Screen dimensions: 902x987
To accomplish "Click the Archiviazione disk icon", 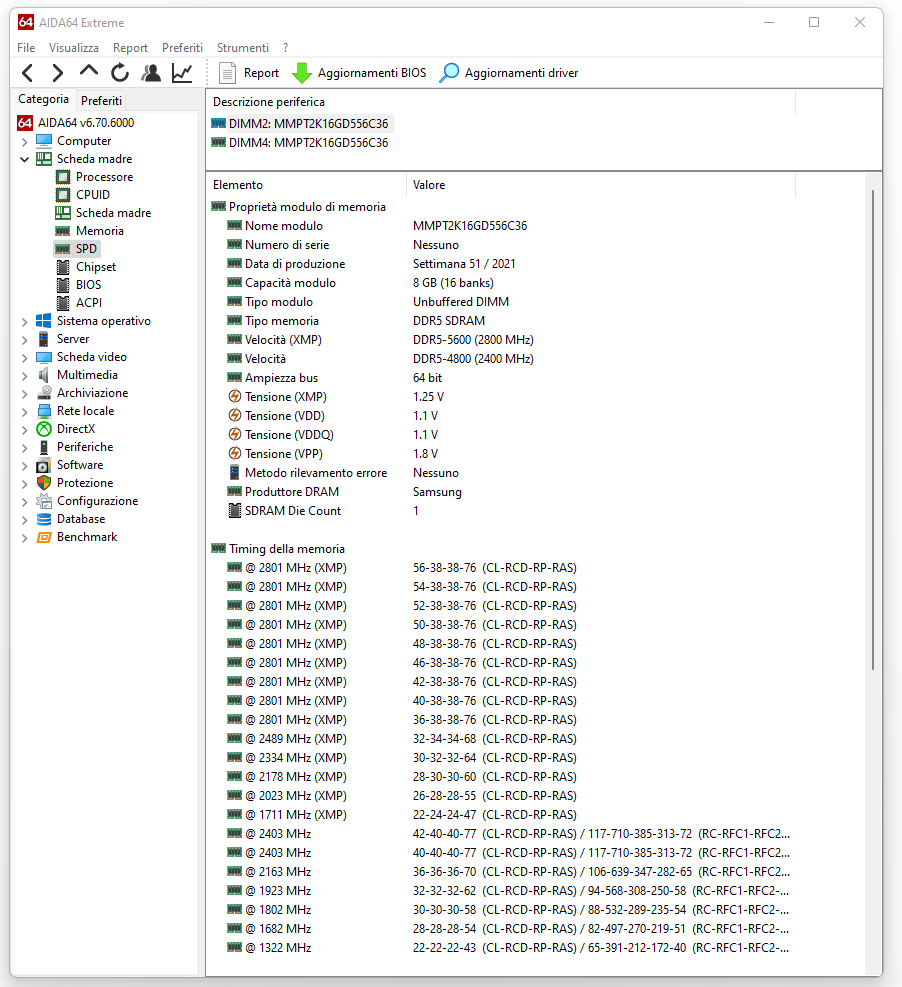I will pos(44,393).
